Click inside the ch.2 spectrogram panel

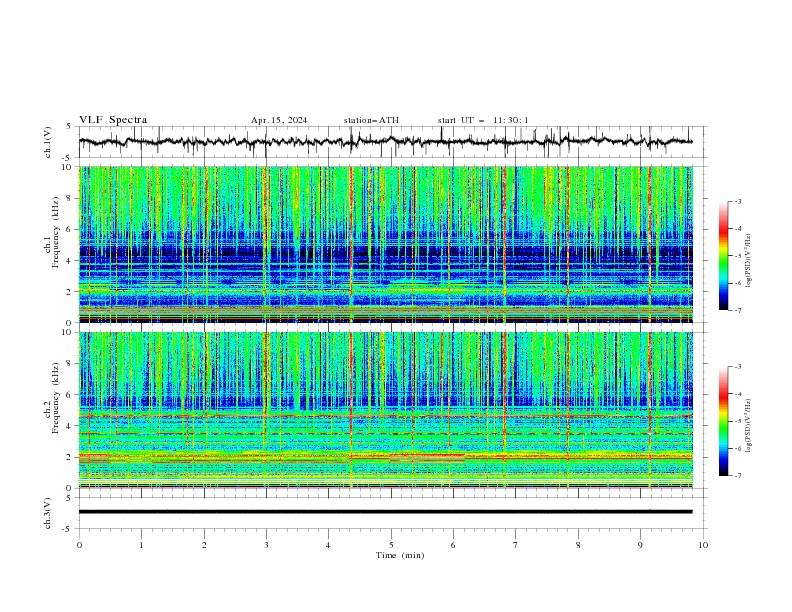coord(385,410)
